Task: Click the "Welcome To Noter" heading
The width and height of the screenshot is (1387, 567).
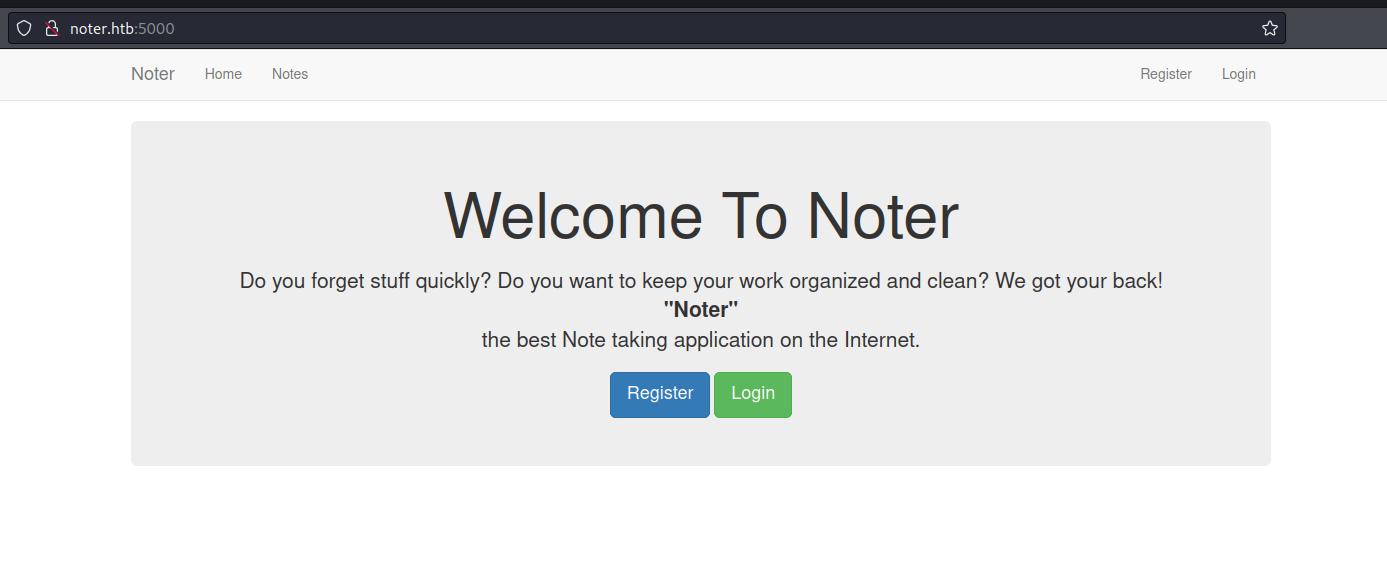Action: [x=700, y=216]
